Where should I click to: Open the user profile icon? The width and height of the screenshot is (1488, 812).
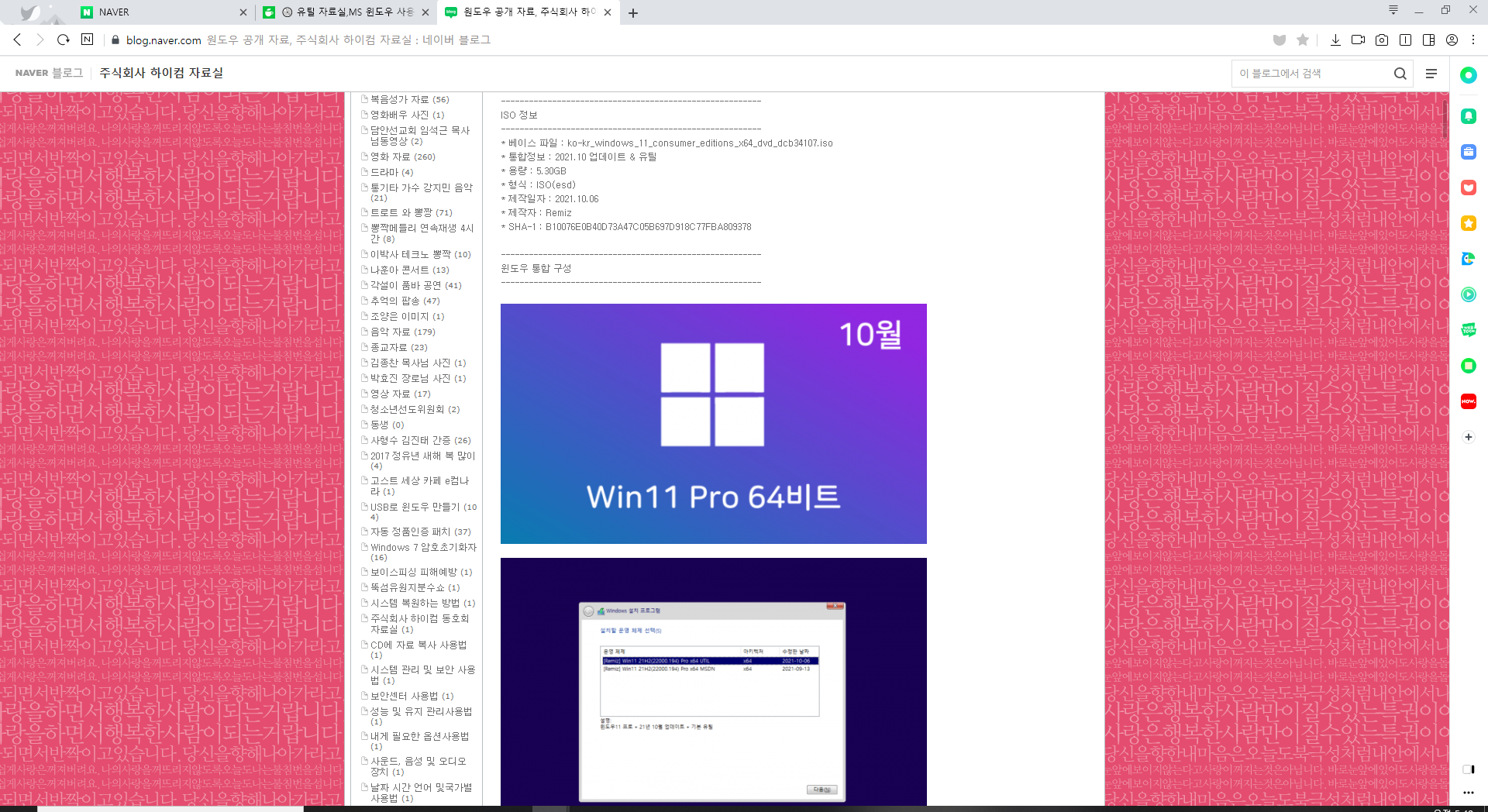point(1452,40)
